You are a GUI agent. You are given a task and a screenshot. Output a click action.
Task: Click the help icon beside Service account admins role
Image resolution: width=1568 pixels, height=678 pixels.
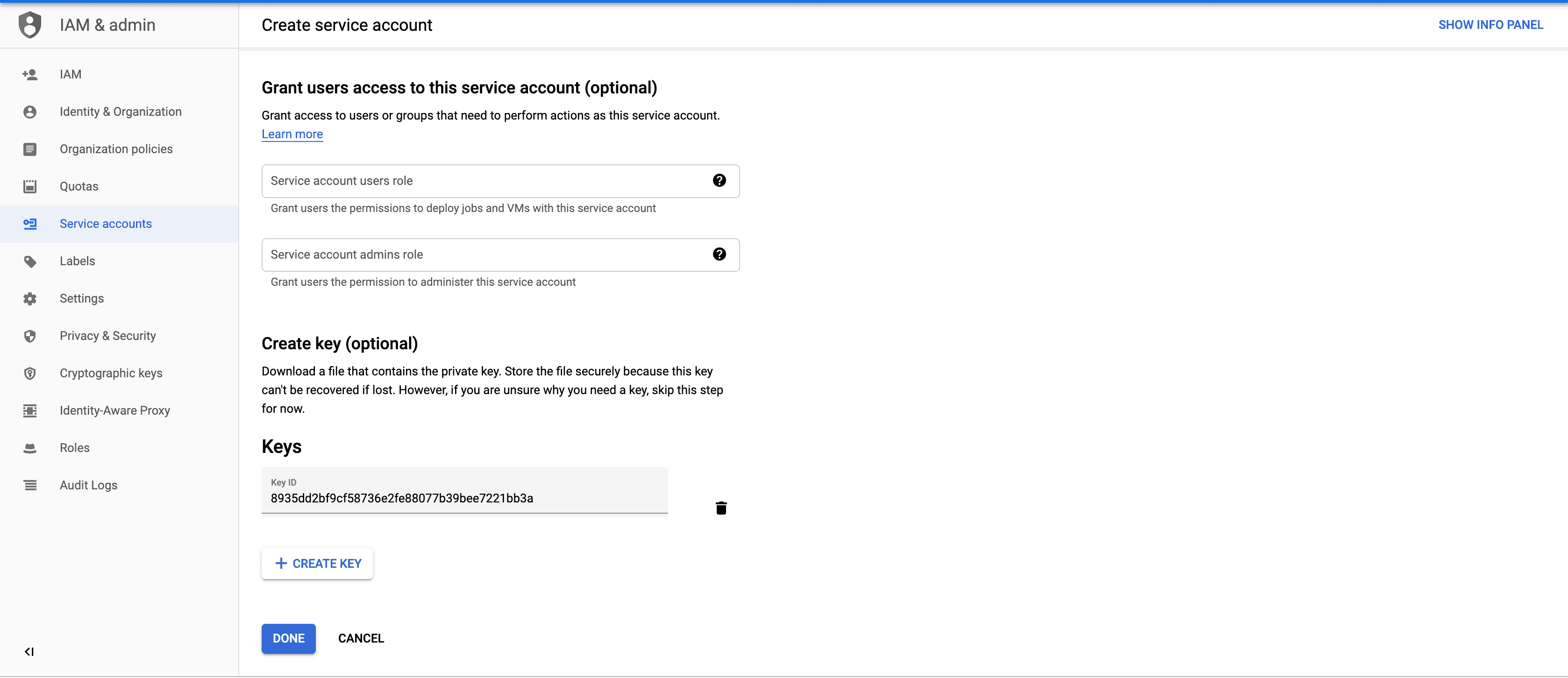(720, 254)
